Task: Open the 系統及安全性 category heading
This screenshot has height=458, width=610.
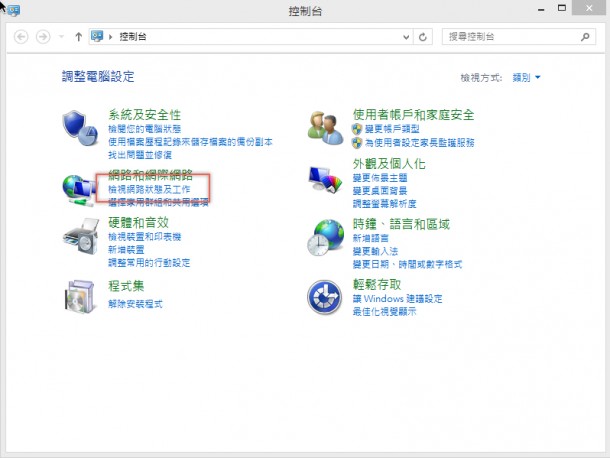Action: coord(144,115)
